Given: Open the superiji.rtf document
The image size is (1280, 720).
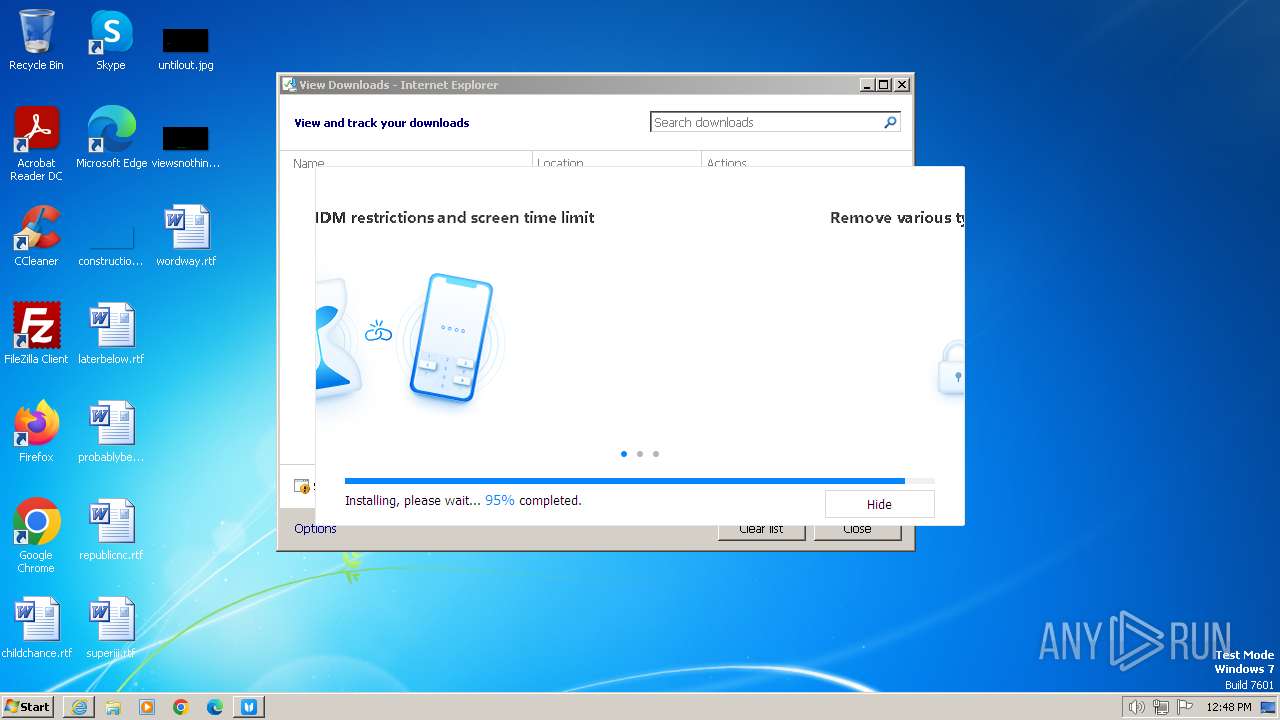Looking at the screenshot, I should 111,627.
